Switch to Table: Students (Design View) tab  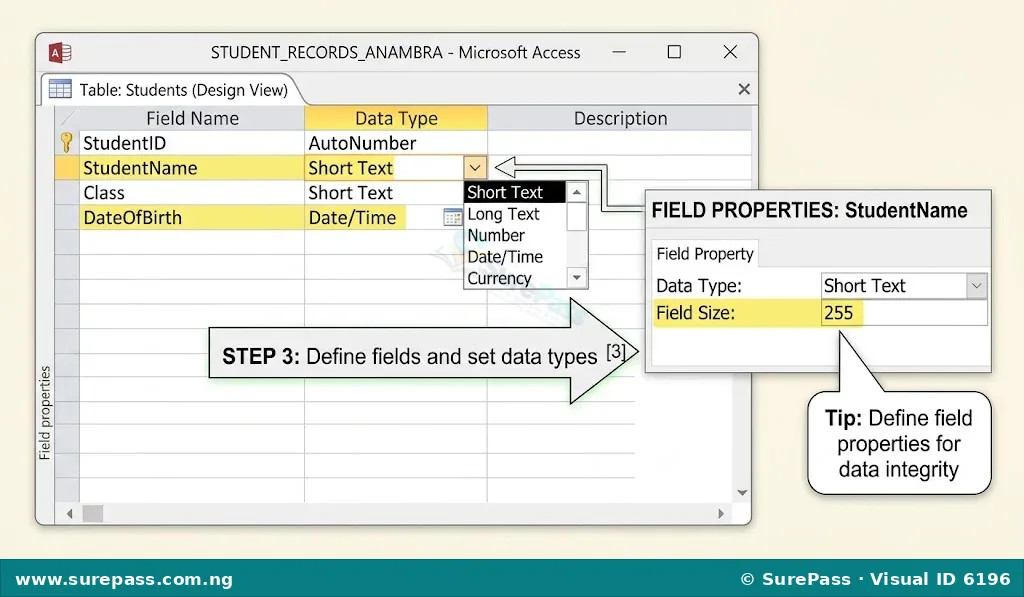174,89
